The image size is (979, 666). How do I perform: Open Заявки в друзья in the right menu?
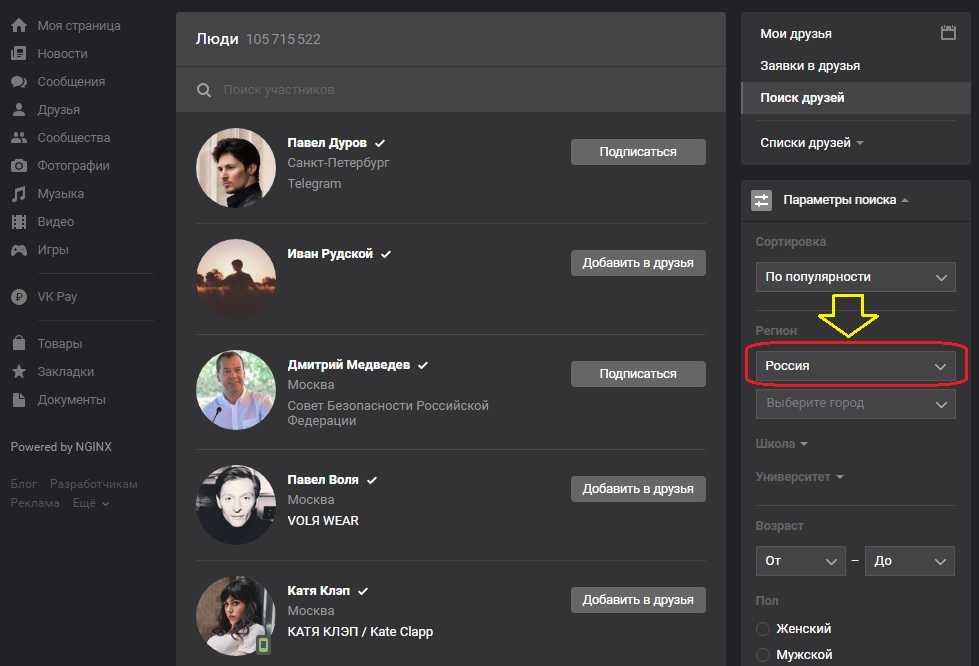810,66
